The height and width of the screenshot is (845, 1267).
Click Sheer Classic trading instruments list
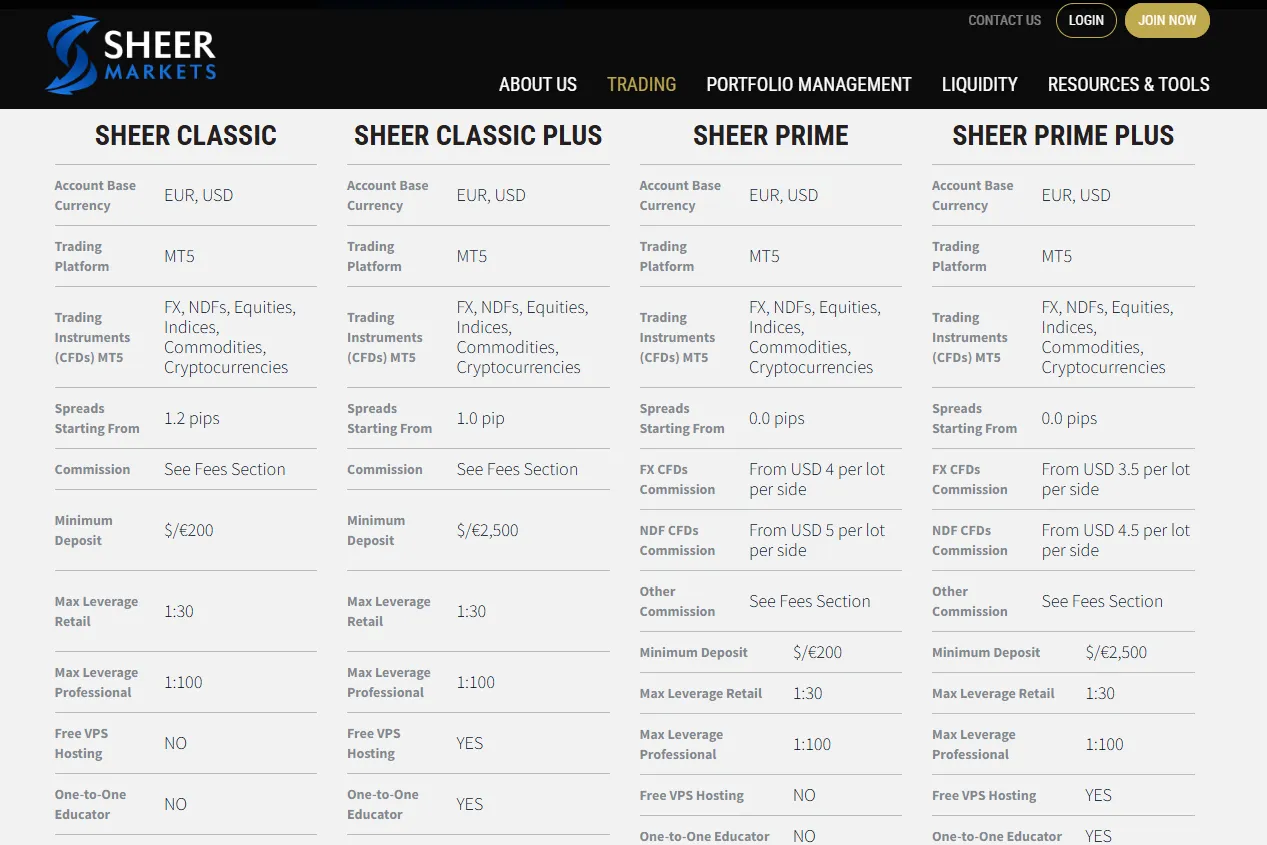[x=230, y=337]
